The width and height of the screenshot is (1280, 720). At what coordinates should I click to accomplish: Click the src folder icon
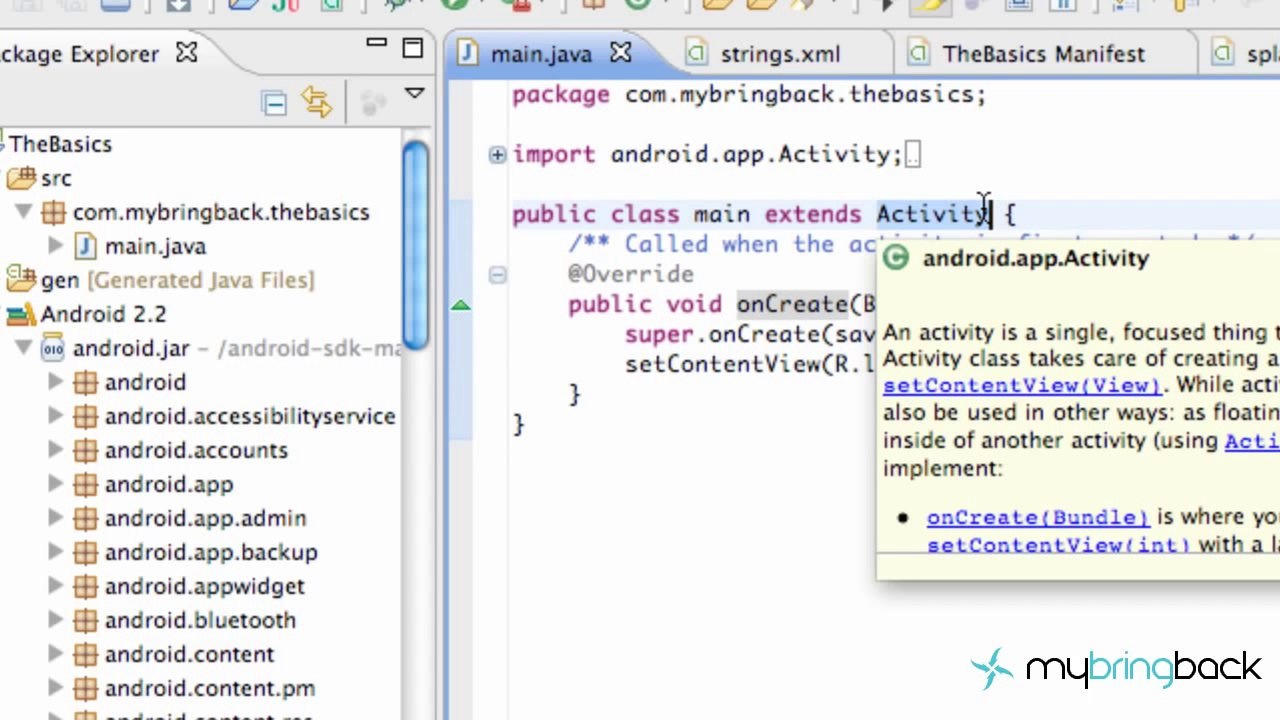(x=21, y=178)
